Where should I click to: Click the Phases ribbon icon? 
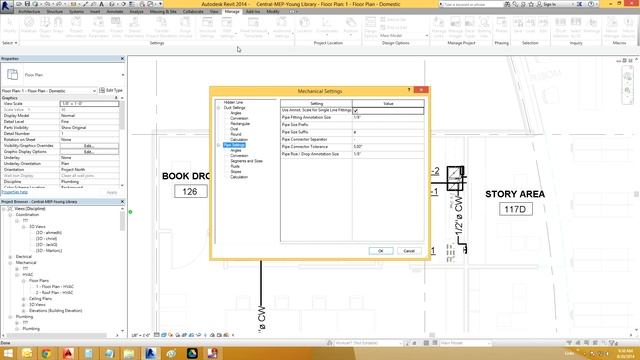tap(501, 25)
